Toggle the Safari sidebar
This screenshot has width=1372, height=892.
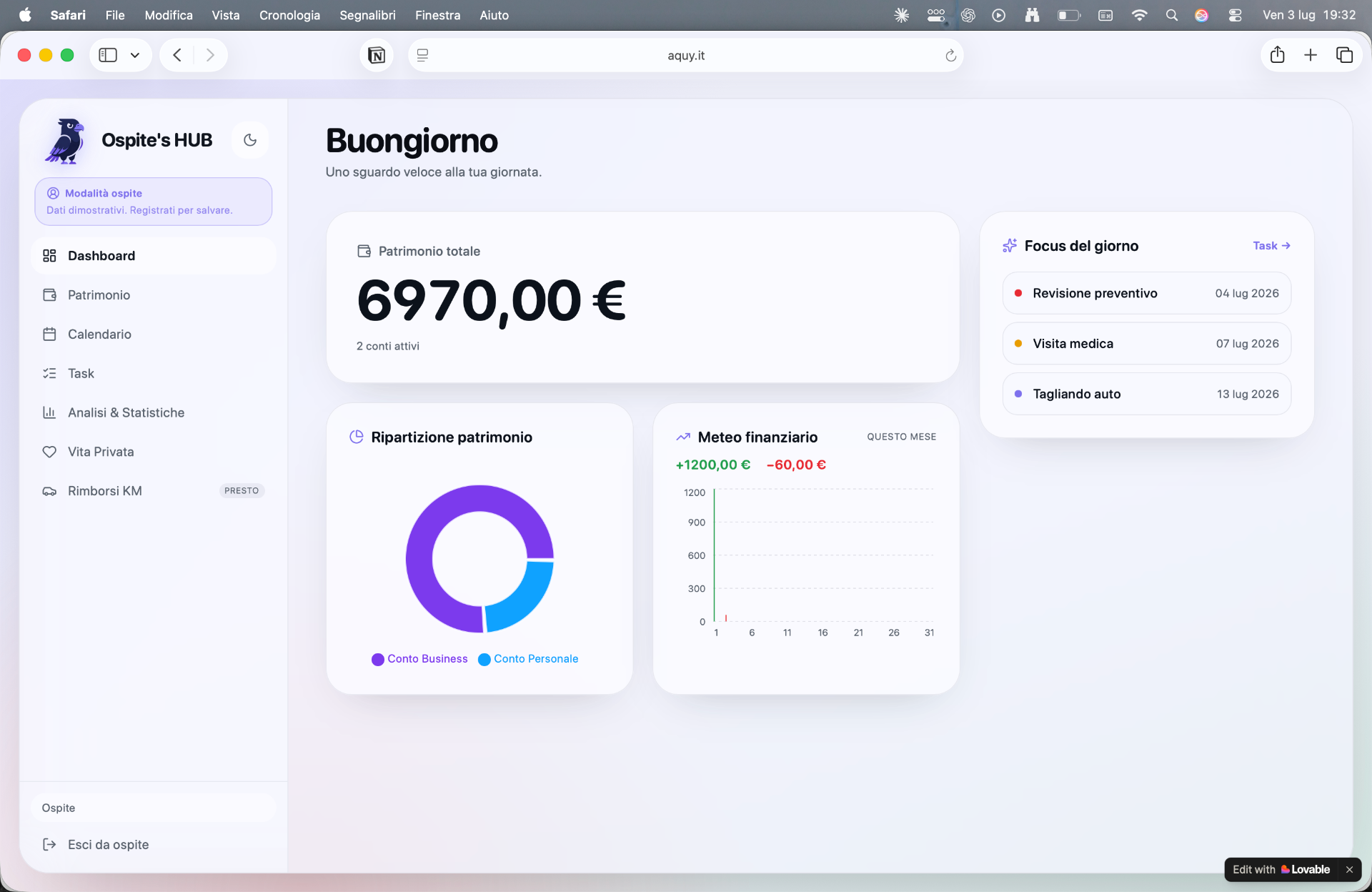[108, 55]
